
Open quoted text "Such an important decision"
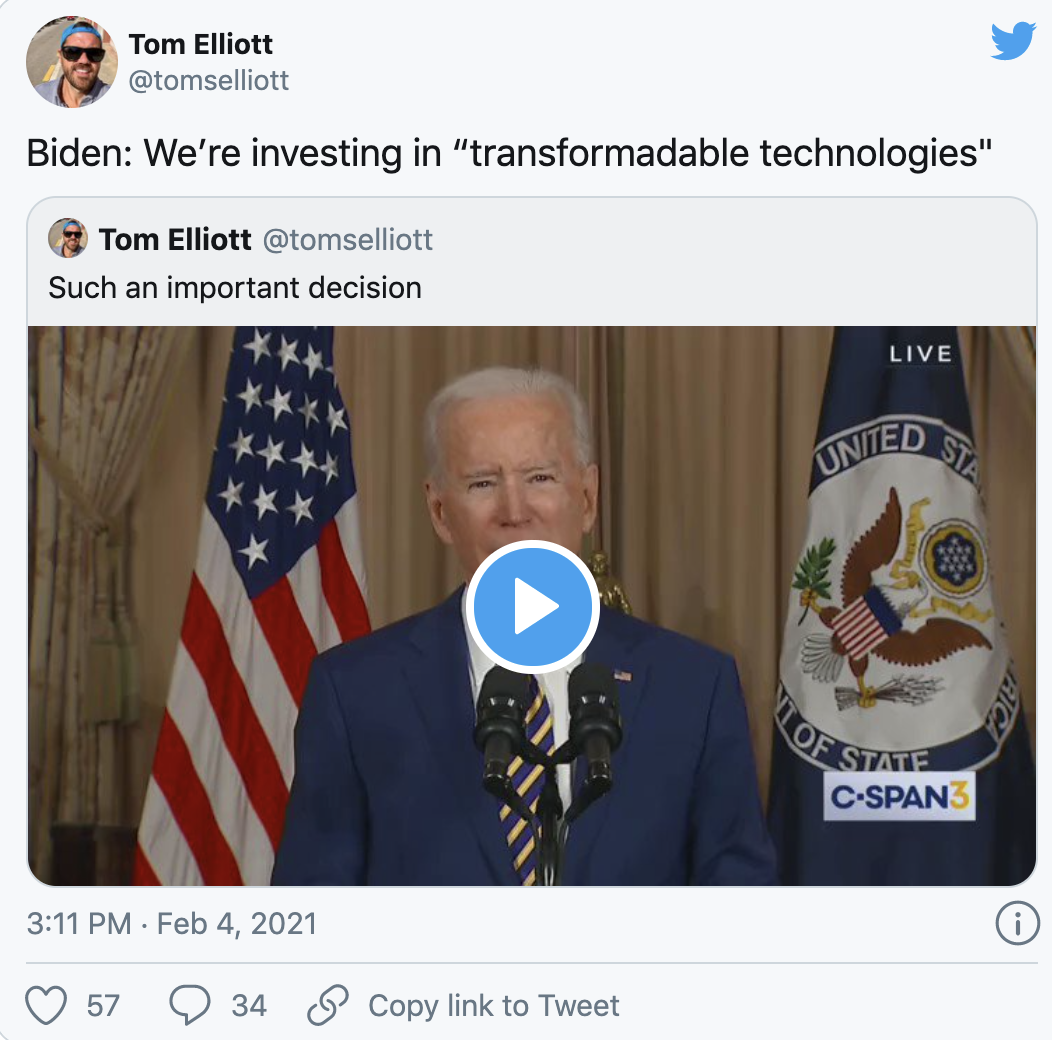pos(235,288)
